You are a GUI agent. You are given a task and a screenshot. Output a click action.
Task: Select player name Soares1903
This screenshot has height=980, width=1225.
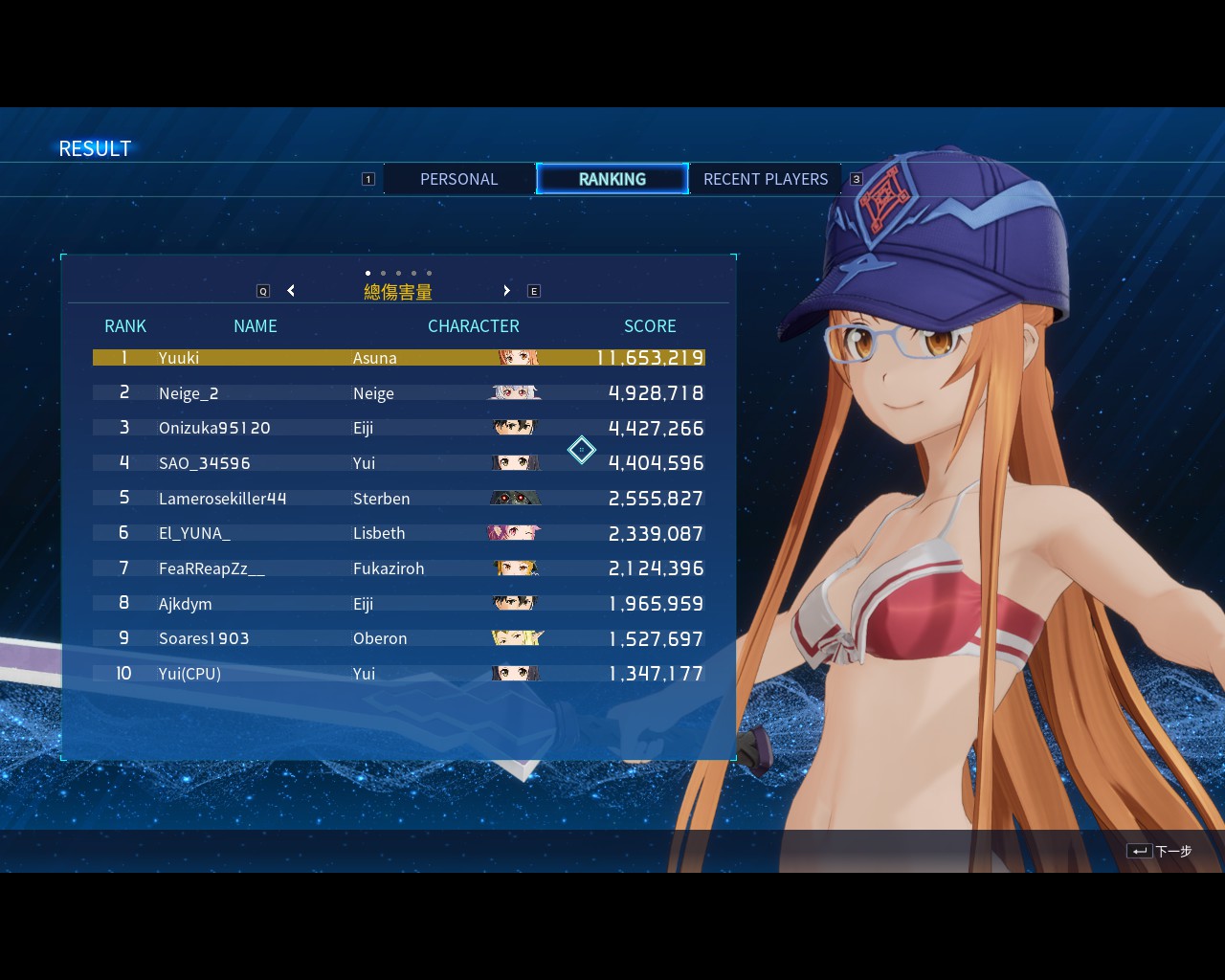click(204, 638)
